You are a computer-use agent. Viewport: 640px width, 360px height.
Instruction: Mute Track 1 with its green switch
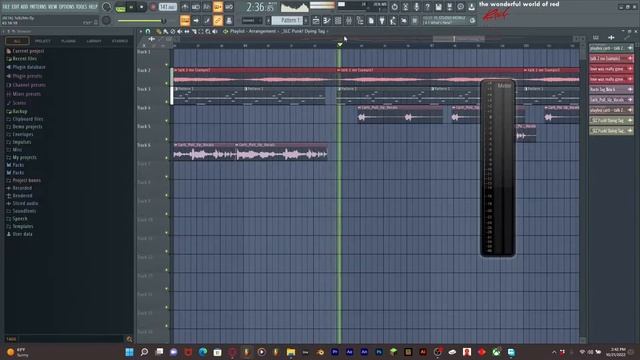(x=167, y=64)
